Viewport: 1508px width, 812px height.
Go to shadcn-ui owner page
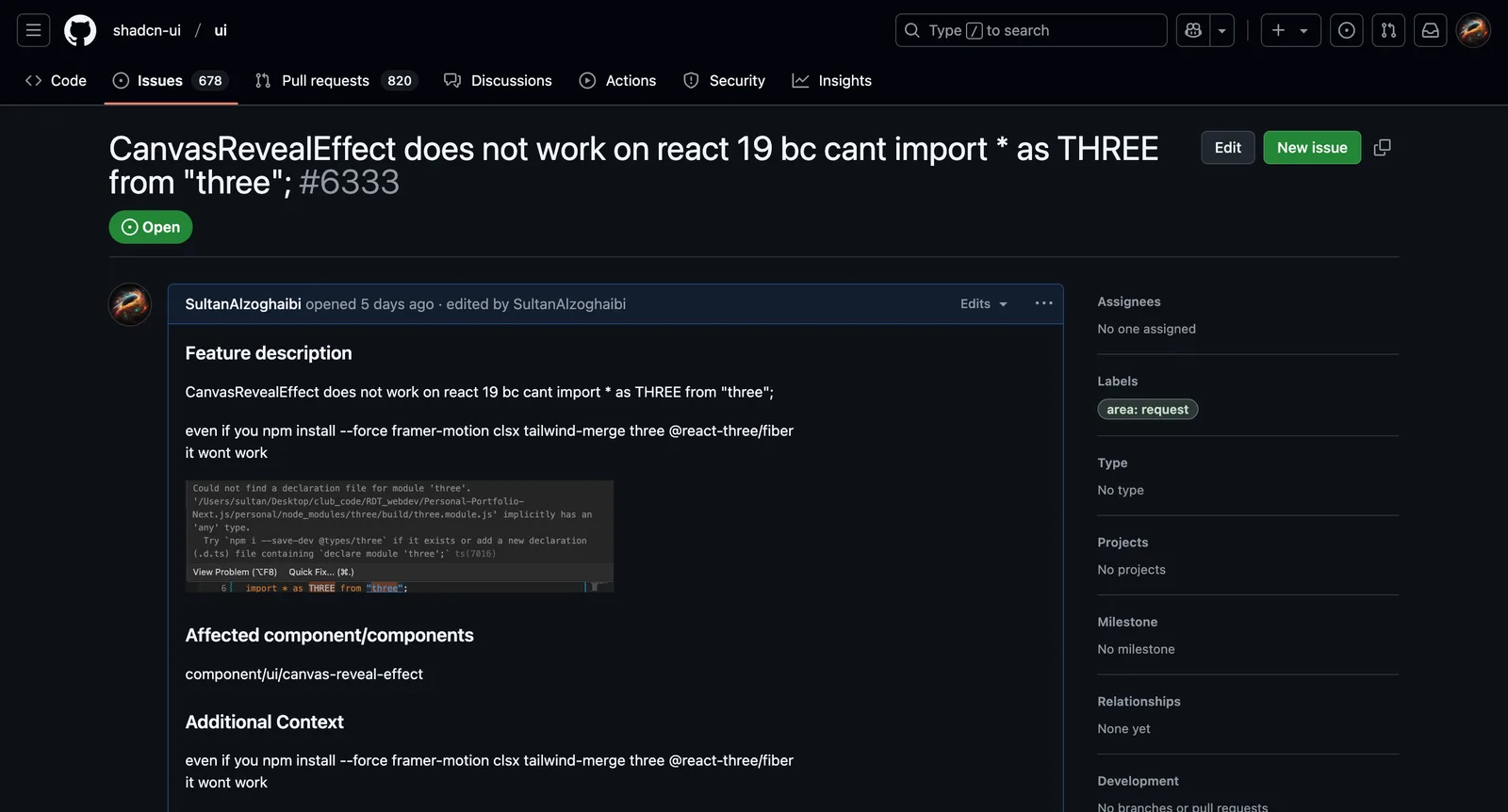(x=147, y=30)
